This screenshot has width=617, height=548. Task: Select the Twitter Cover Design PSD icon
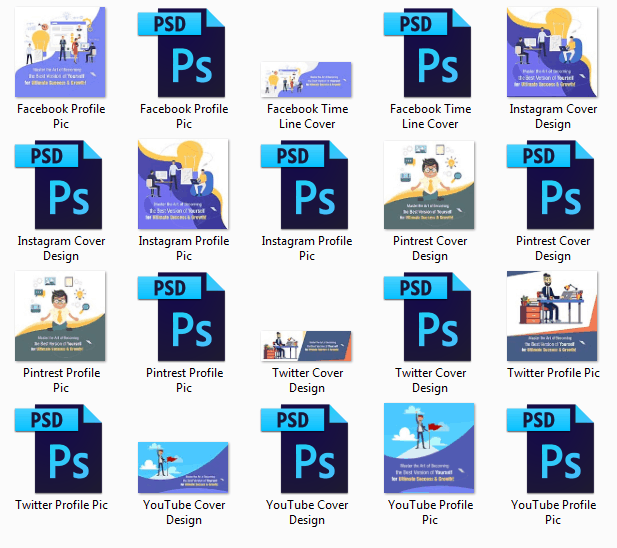pyautogui.click(x=430, y=317)
